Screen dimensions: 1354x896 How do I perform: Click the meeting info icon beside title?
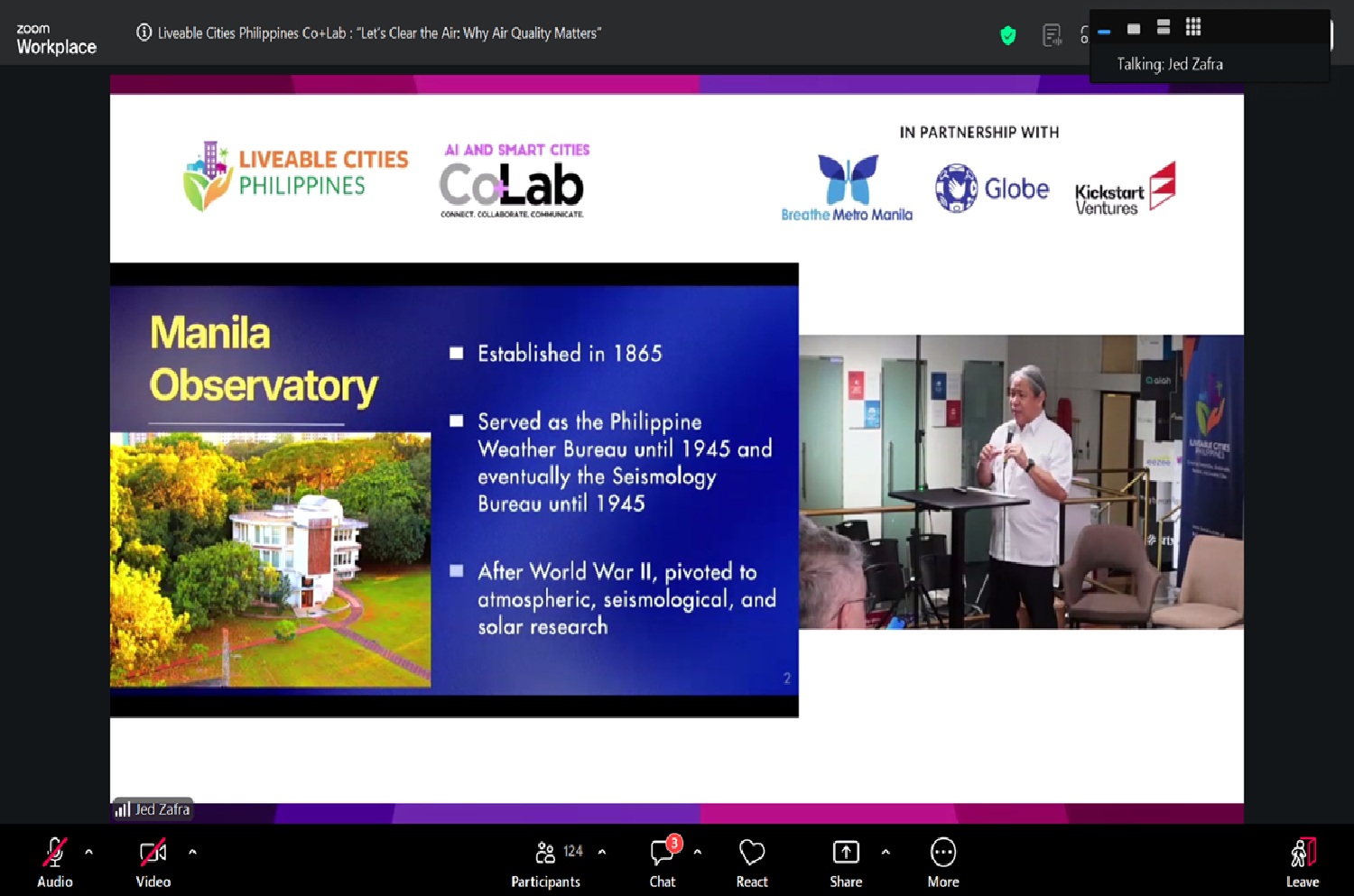pyautogui.click(x=144, y=32)
